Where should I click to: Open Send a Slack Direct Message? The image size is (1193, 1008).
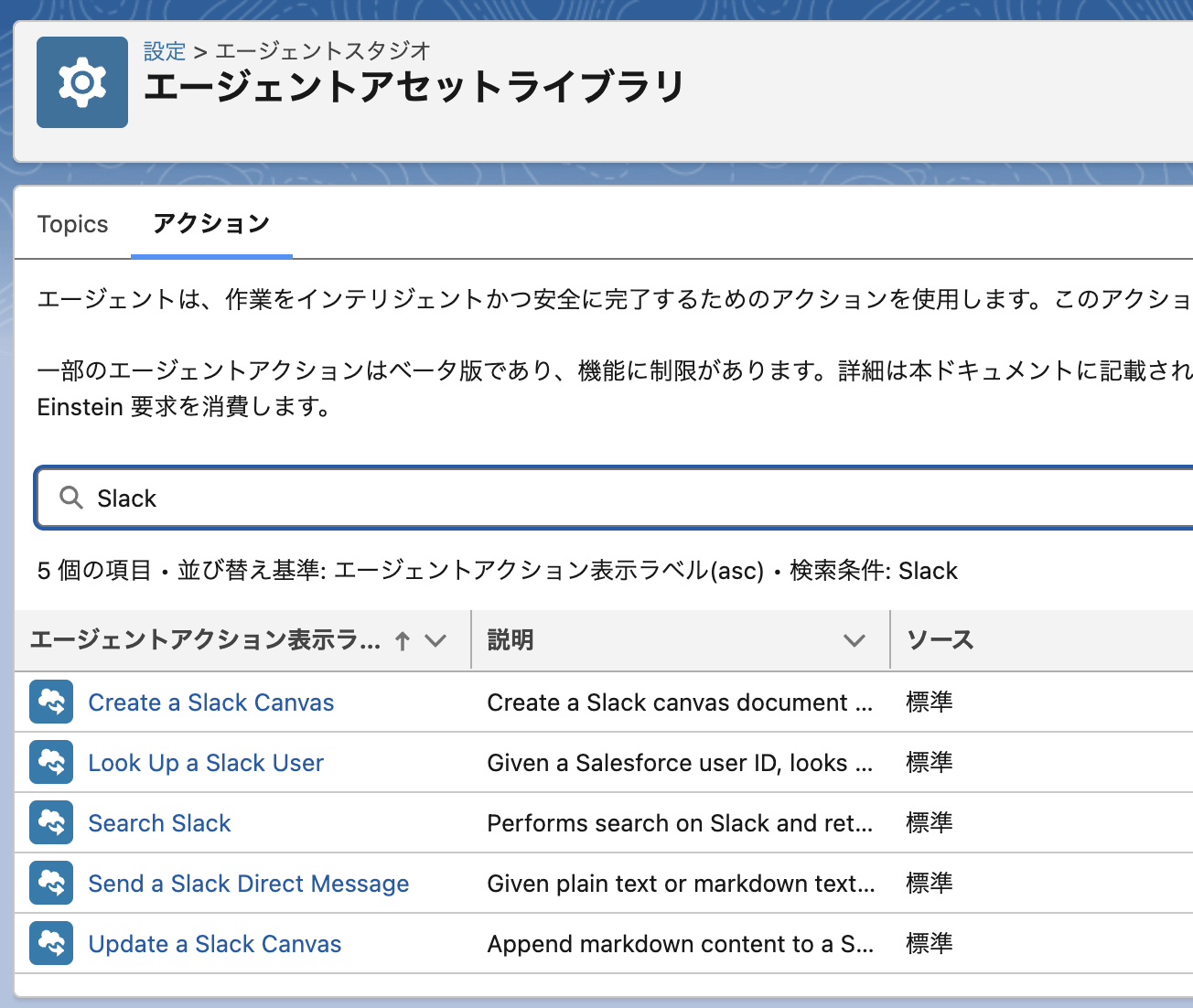click(248, 883)
